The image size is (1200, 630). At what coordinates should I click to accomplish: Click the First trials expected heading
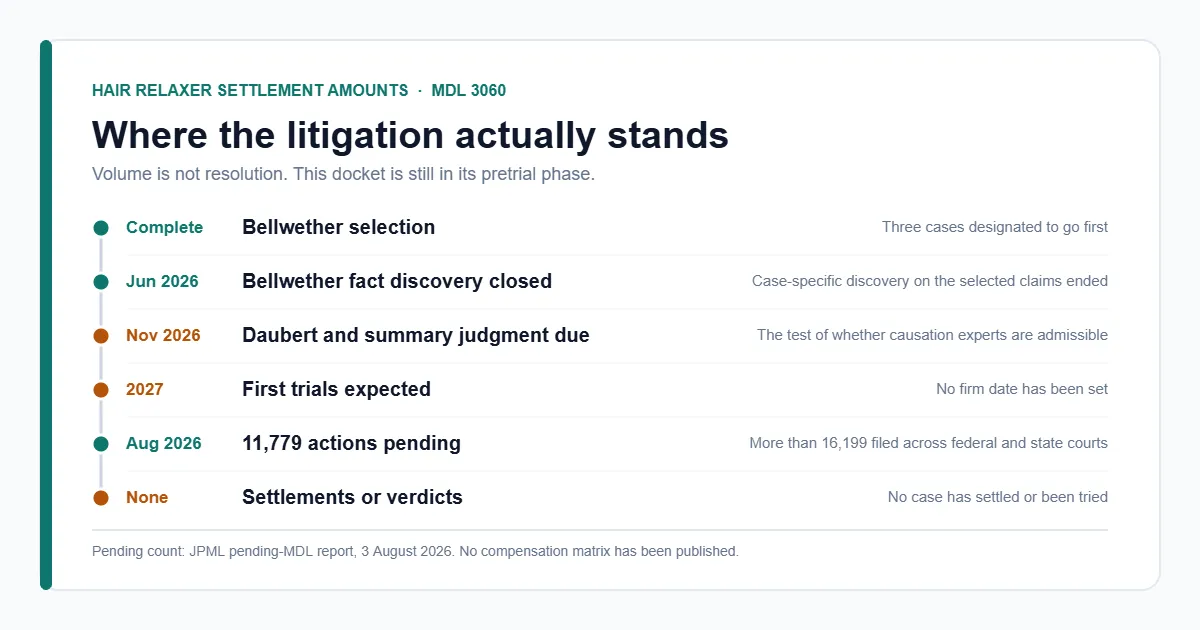tap(336, 389)
